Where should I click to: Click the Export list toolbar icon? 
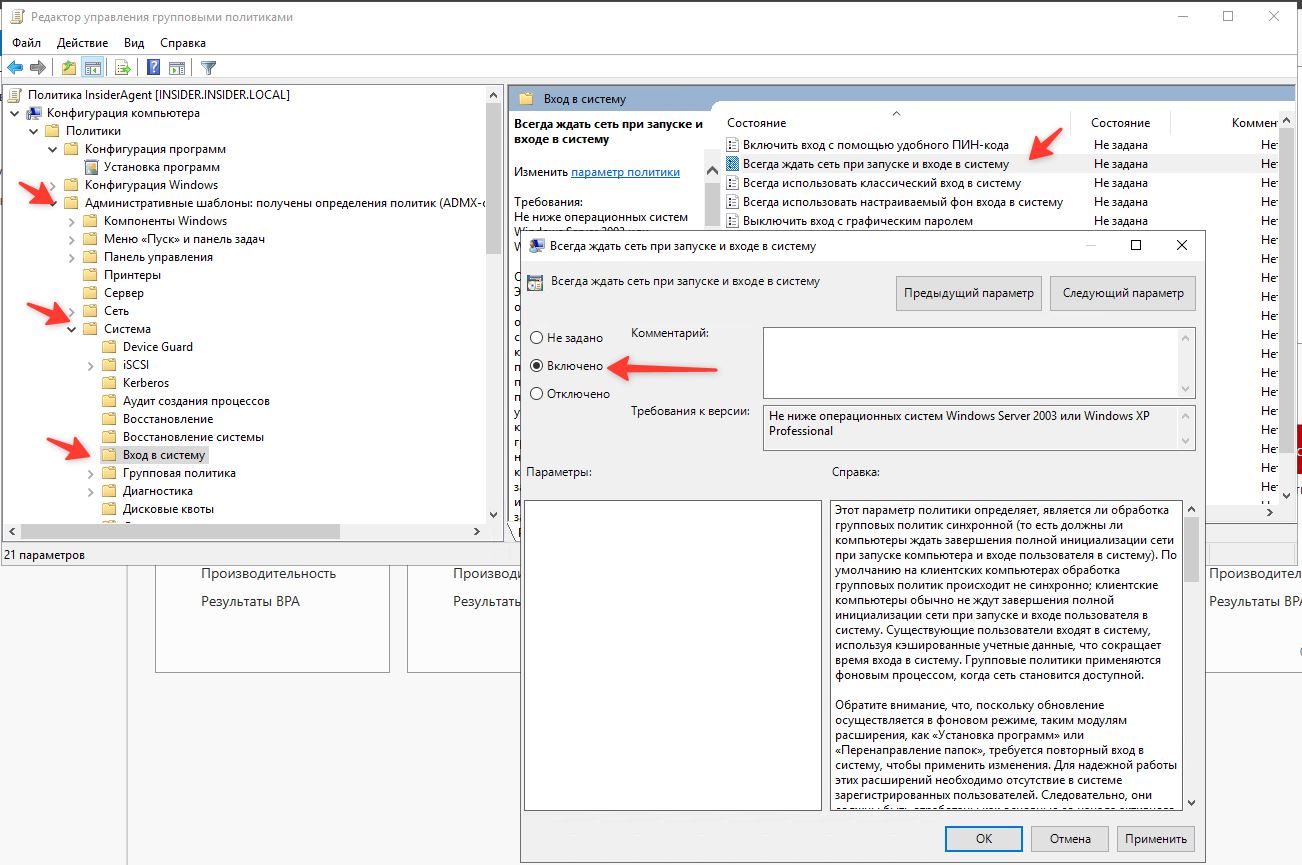(123, 68)
